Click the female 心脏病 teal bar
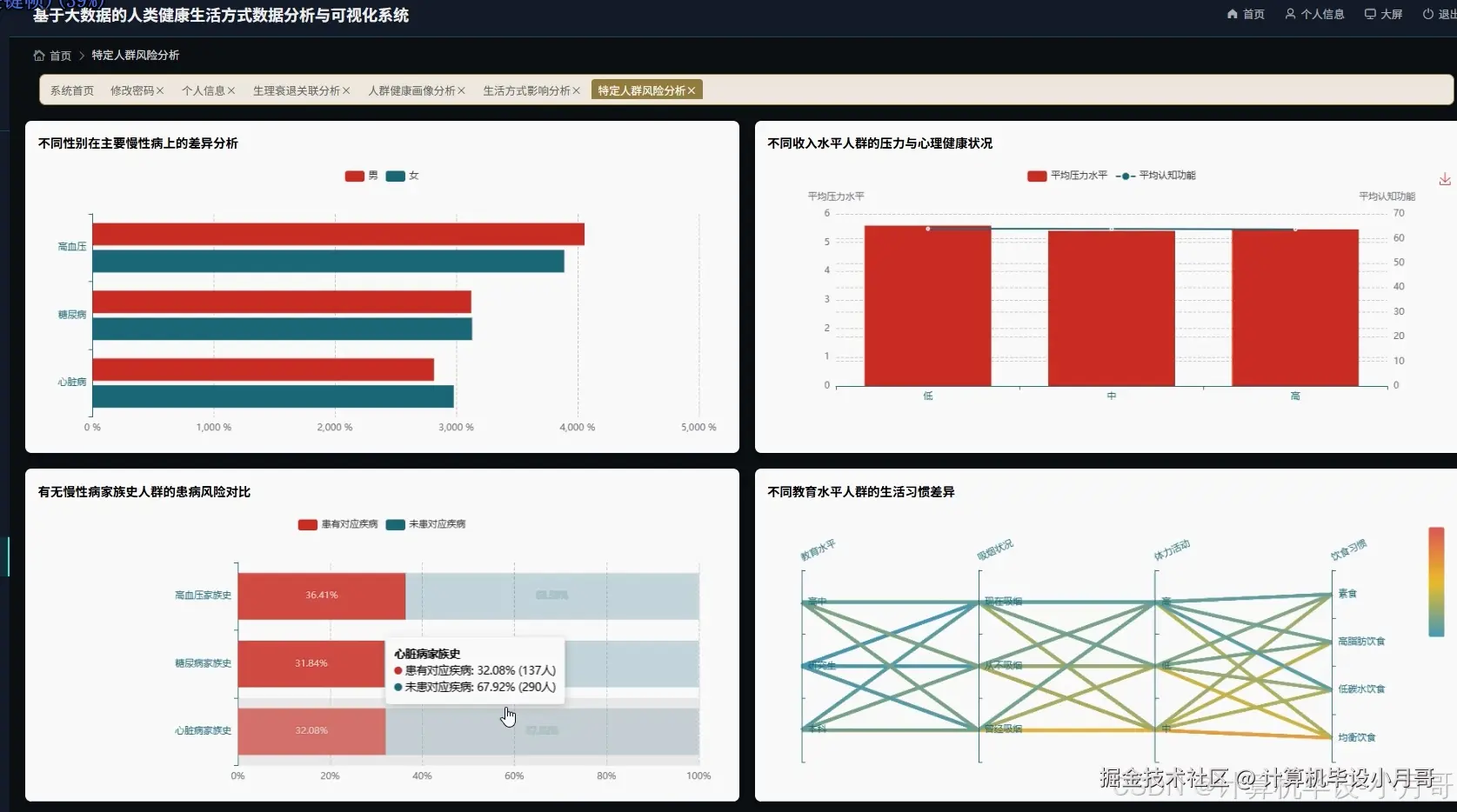 pos(273,396)
